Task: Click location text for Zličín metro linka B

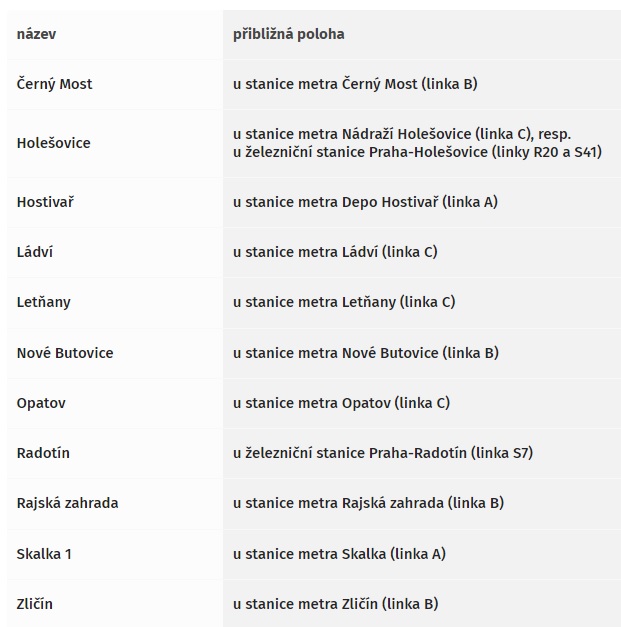Action: (x=336, y=604)
